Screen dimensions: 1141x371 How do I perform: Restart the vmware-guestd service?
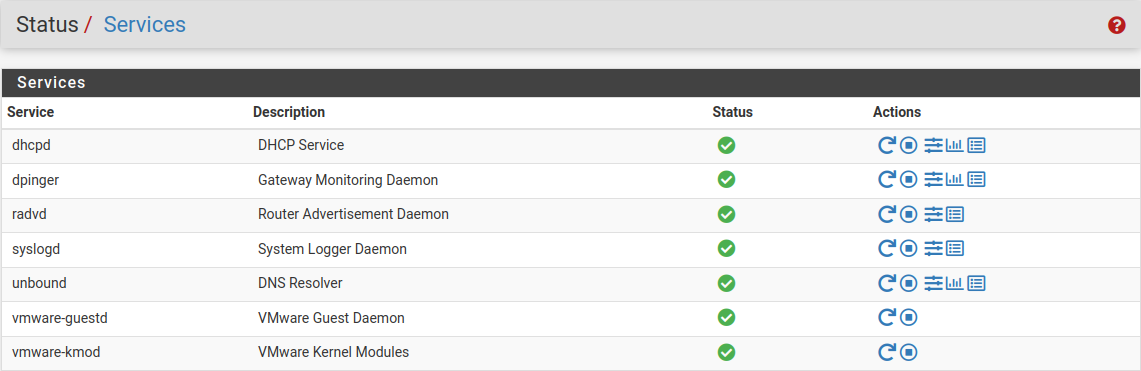[886, 318]
